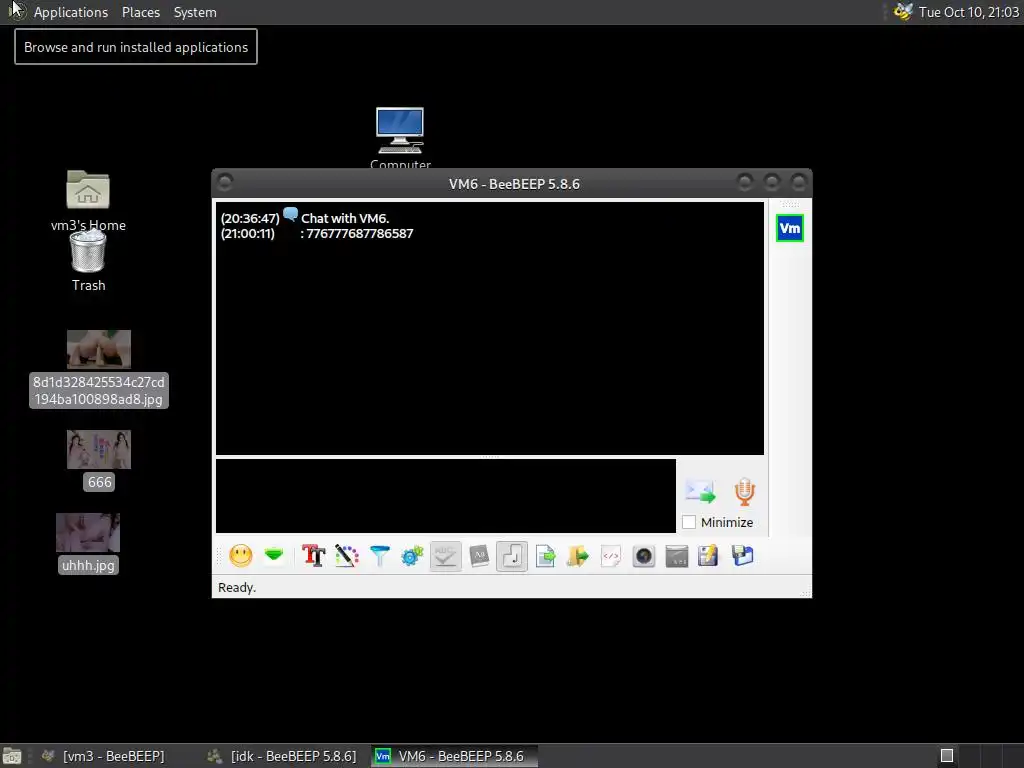Viewport: 1024px width, 768px height.
Task: Click the save chat with pencil icon
Action: 709,556
